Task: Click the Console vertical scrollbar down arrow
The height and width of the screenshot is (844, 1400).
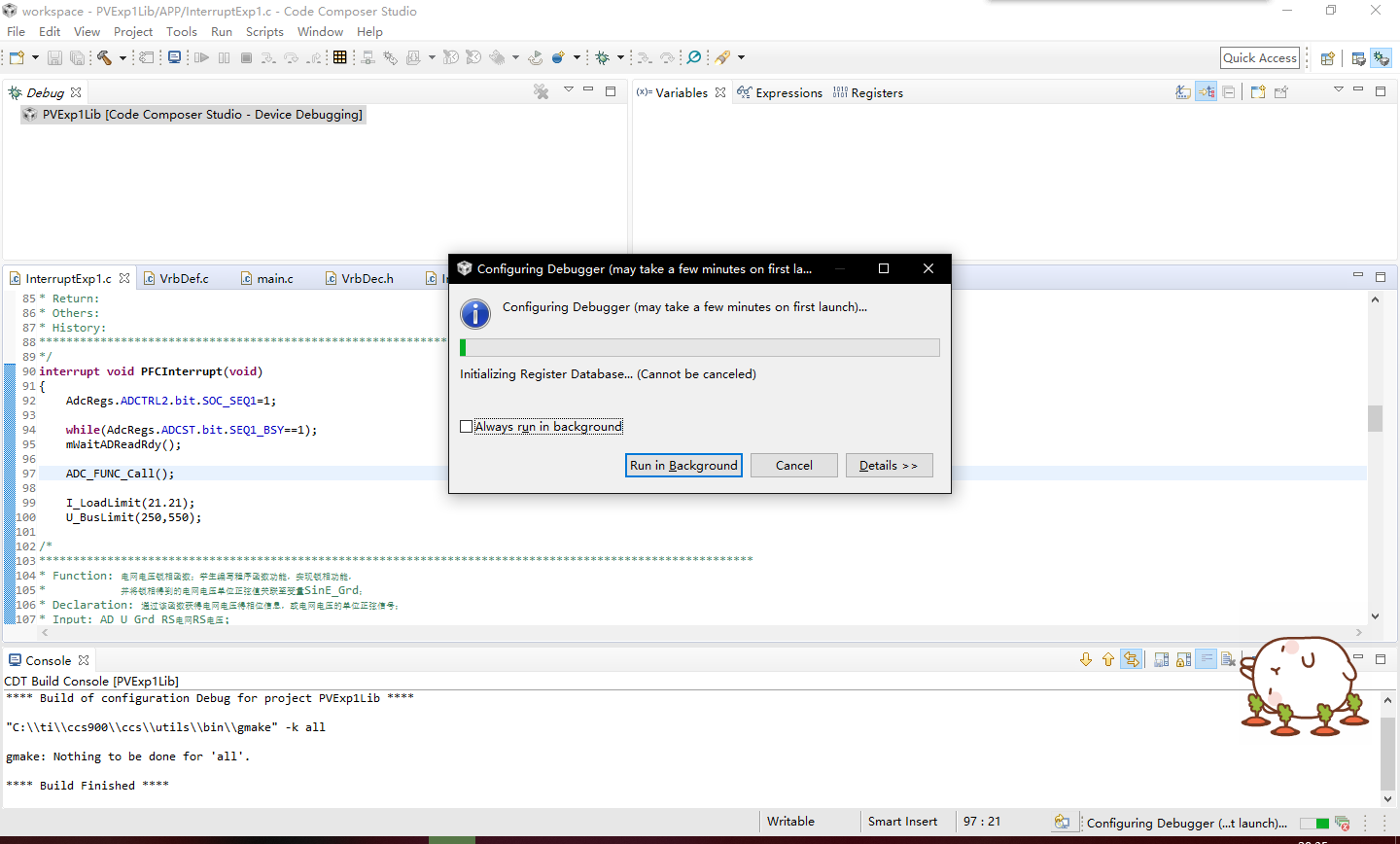Action: (x=1387, y=799)
